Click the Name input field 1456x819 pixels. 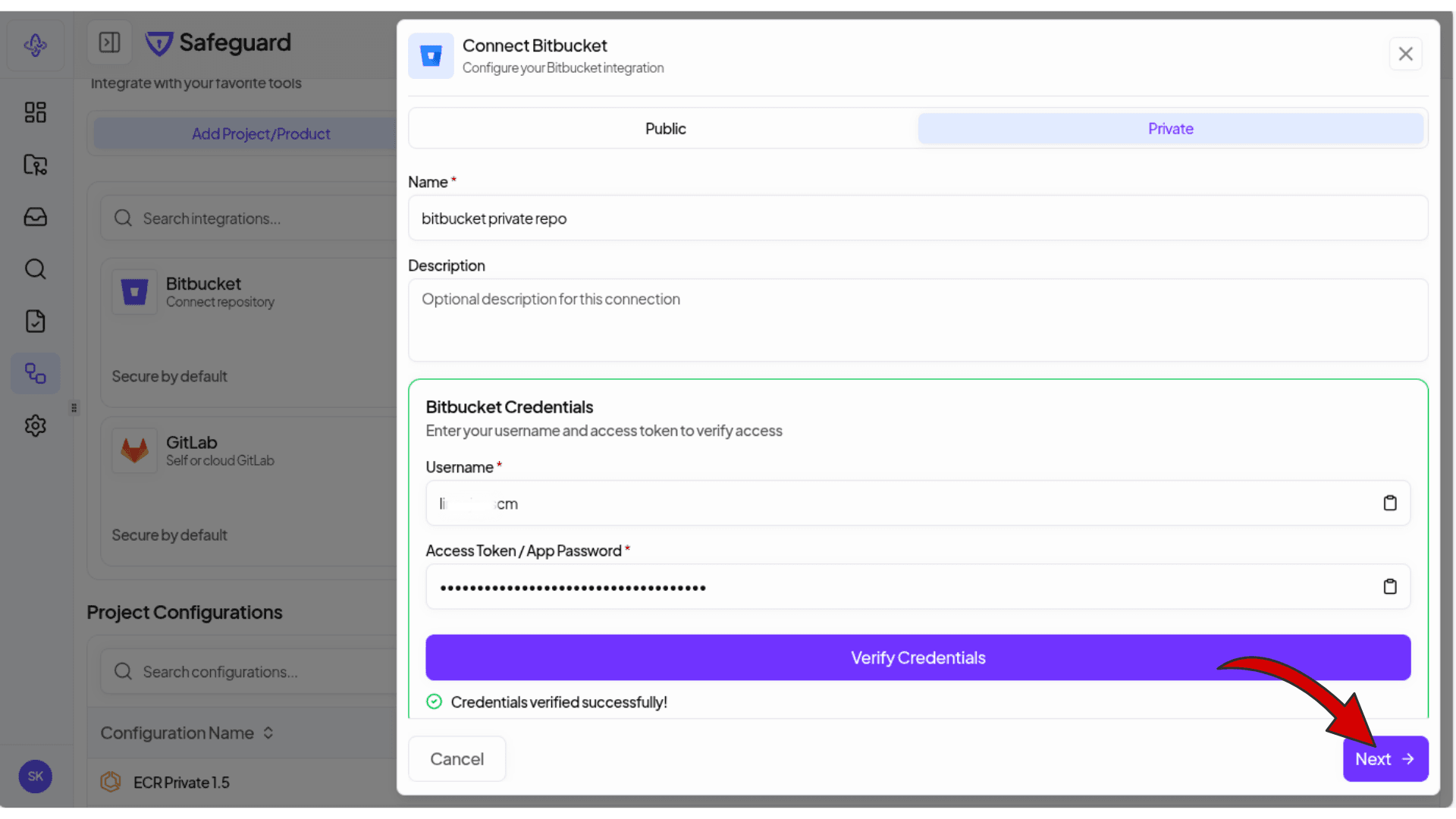tap(918, 218)
